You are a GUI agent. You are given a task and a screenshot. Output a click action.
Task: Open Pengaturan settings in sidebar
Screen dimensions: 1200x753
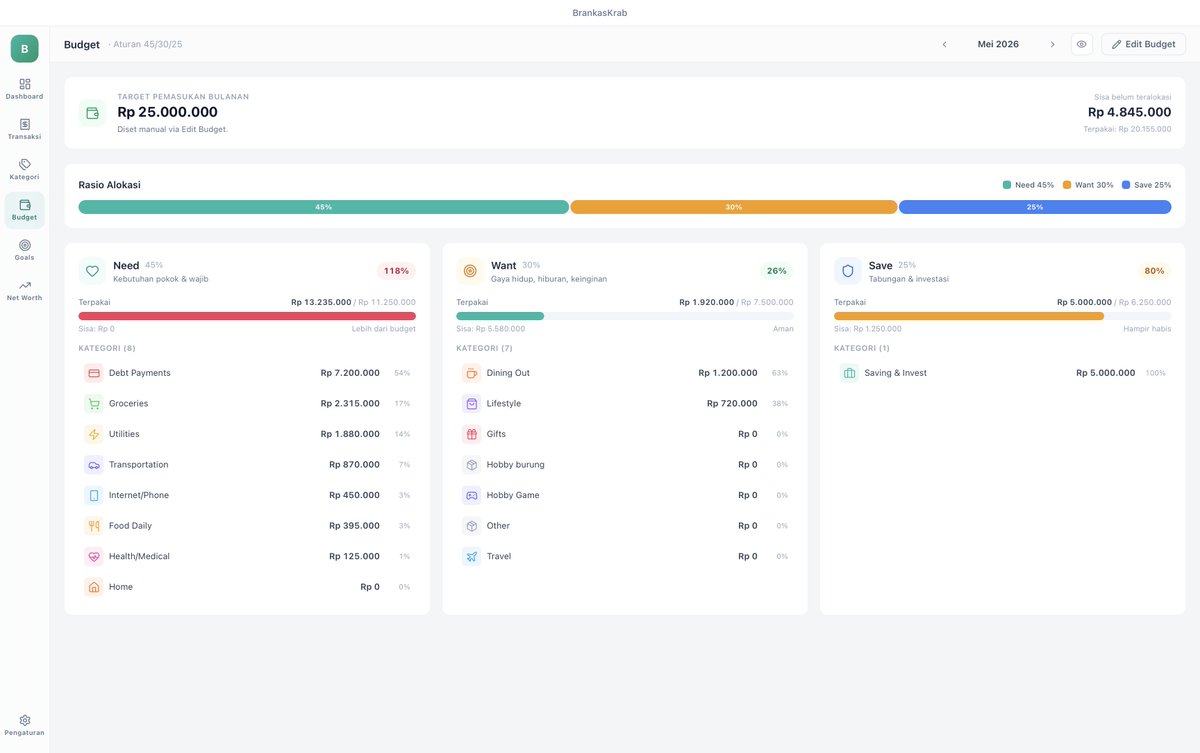point(25,725)
